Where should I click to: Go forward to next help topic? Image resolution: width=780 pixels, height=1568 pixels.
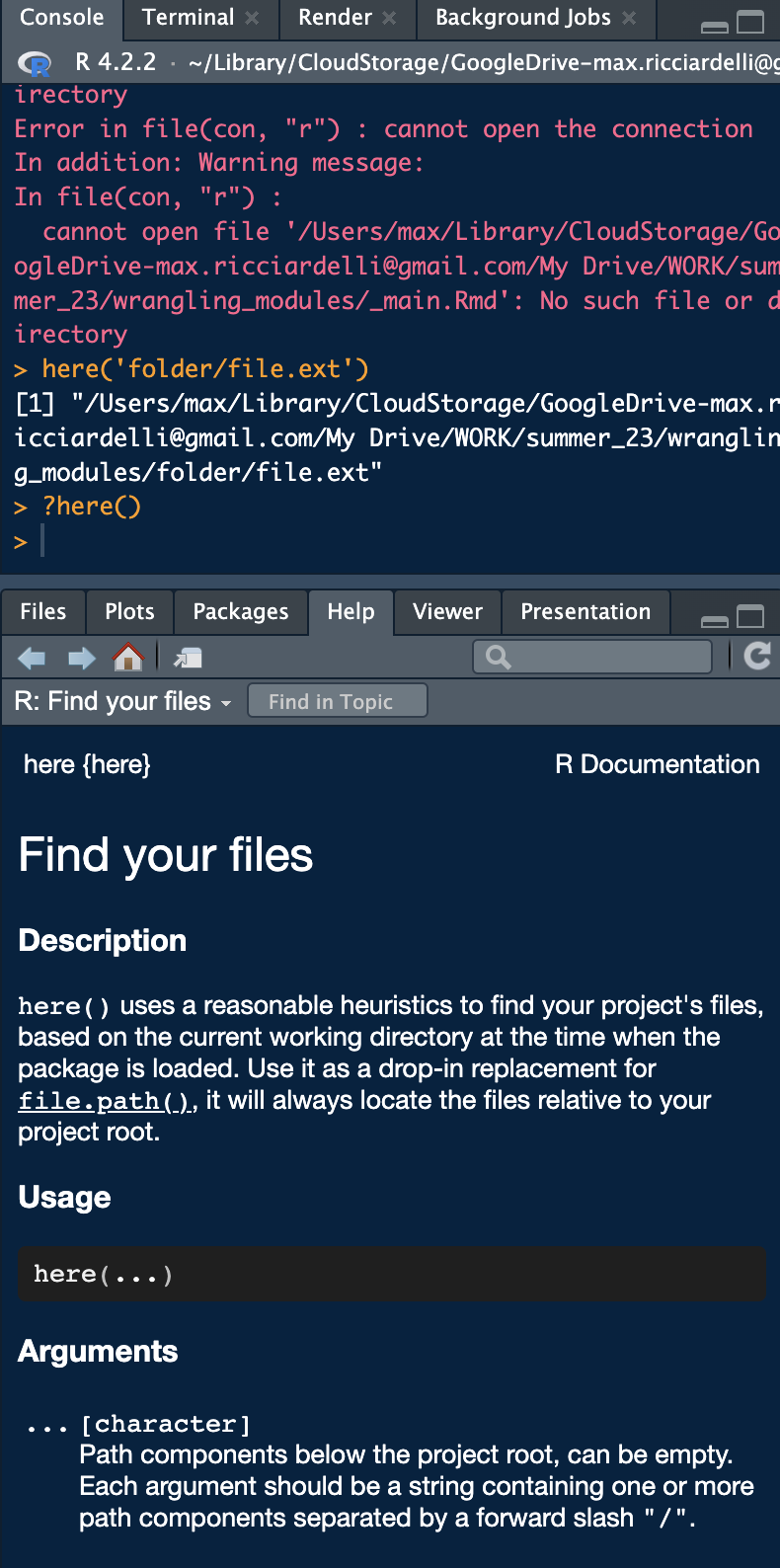tap(81, 658)
